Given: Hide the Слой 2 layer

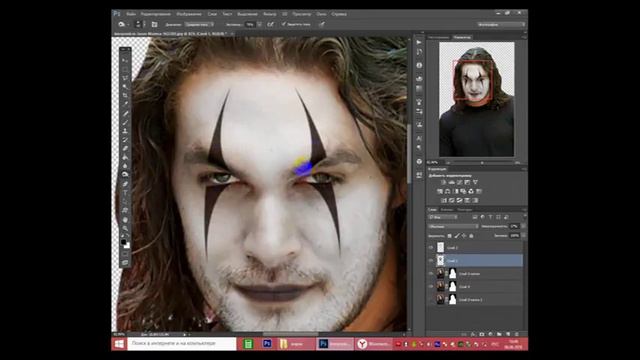Looking at the screenshot, I should (x=431, y=247).
